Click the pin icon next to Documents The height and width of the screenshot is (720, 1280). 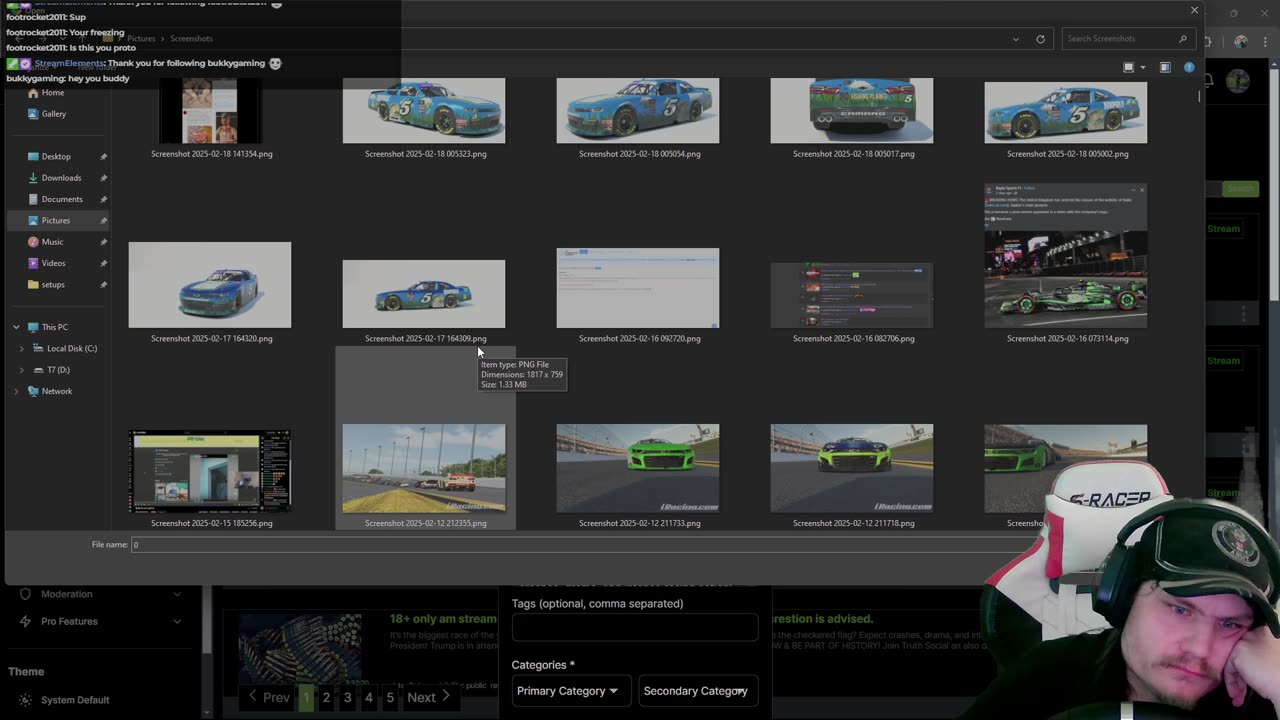103,199
